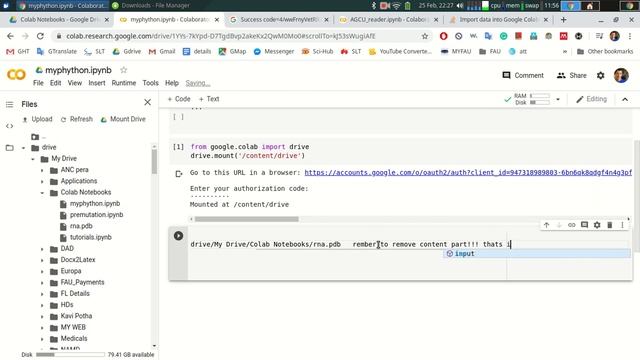Image resolution: width=640 pixels, height=360 pixels.
Task: Open the Insert menu
Action: 97,83
